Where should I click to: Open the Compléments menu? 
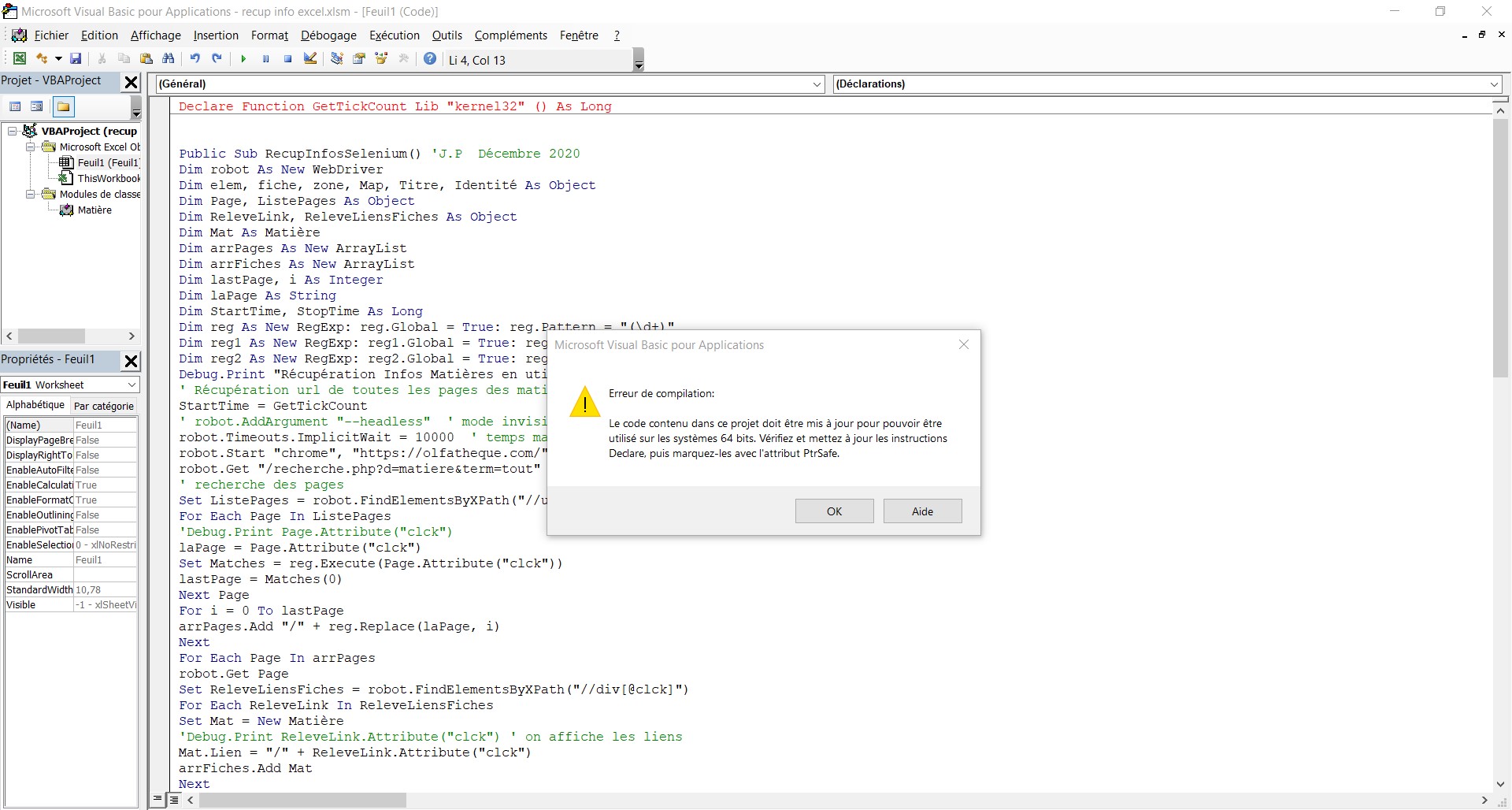tap(510, 35)
